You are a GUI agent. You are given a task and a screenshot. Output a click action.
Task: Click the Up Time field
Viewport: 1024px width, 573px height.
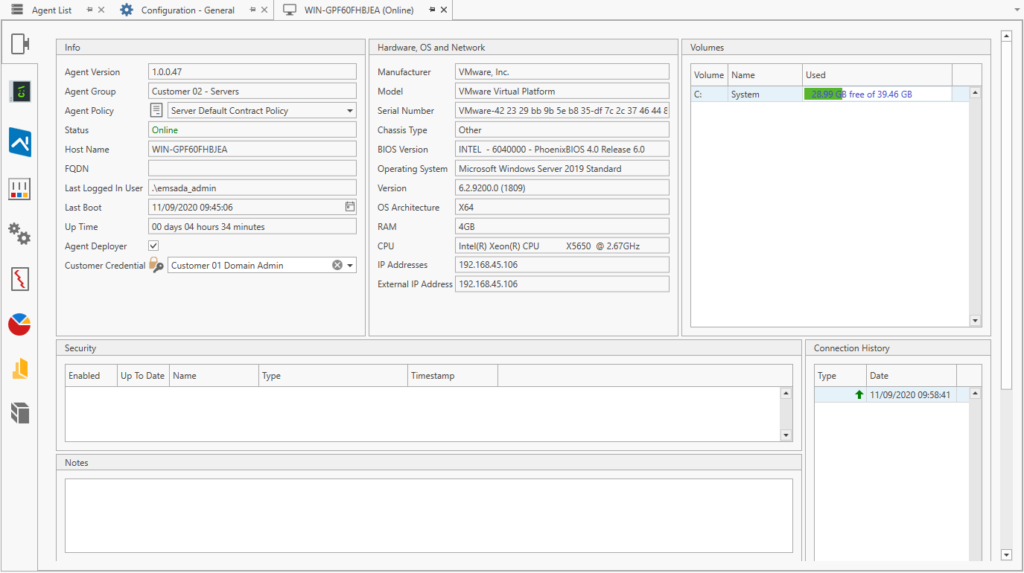tap(252, 227)
